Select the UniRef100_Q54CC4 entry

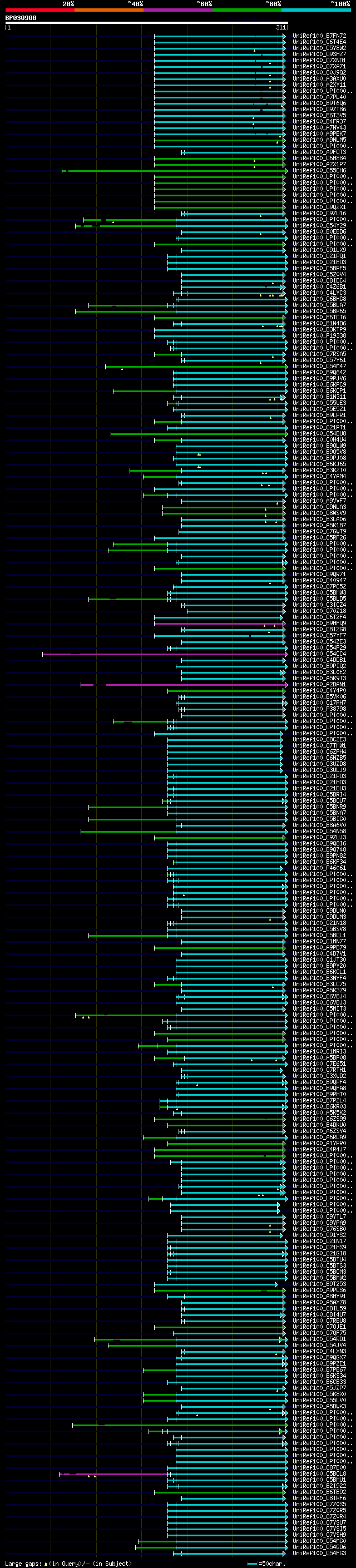(x=319, y=654)
